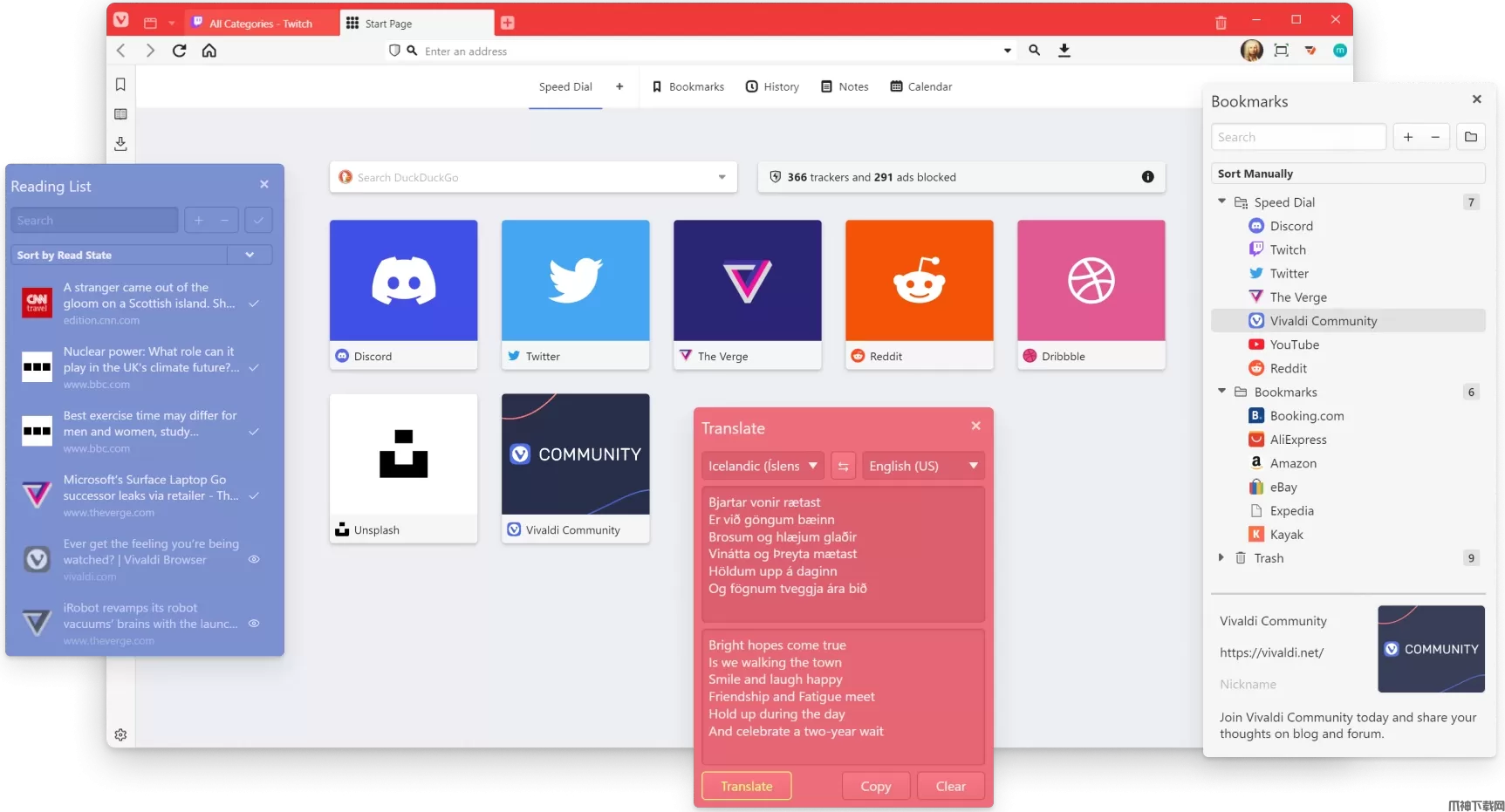Open the Notes tab

click(845, 86)
